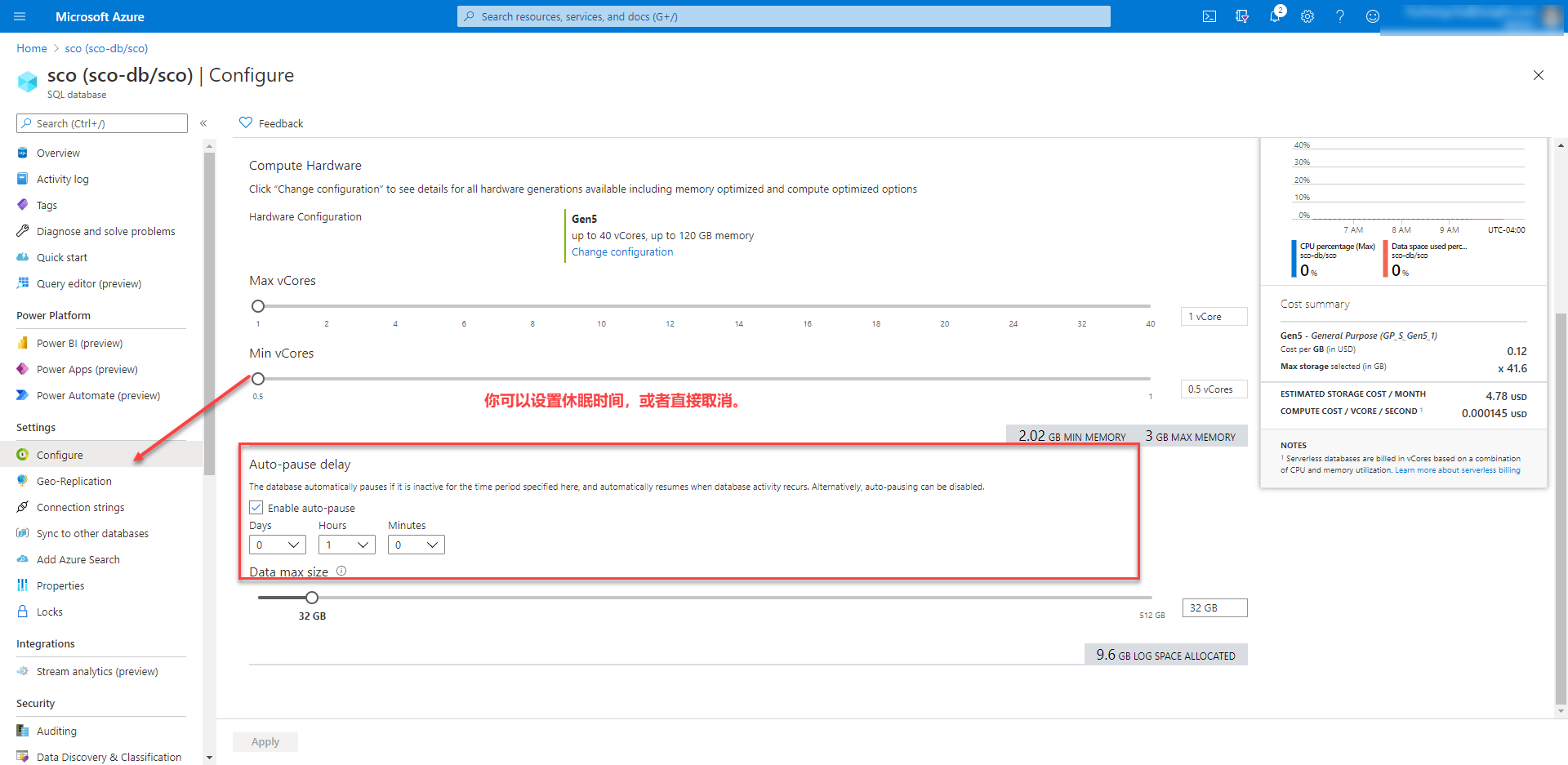Click the Power Apps icon

pos(23,369)
